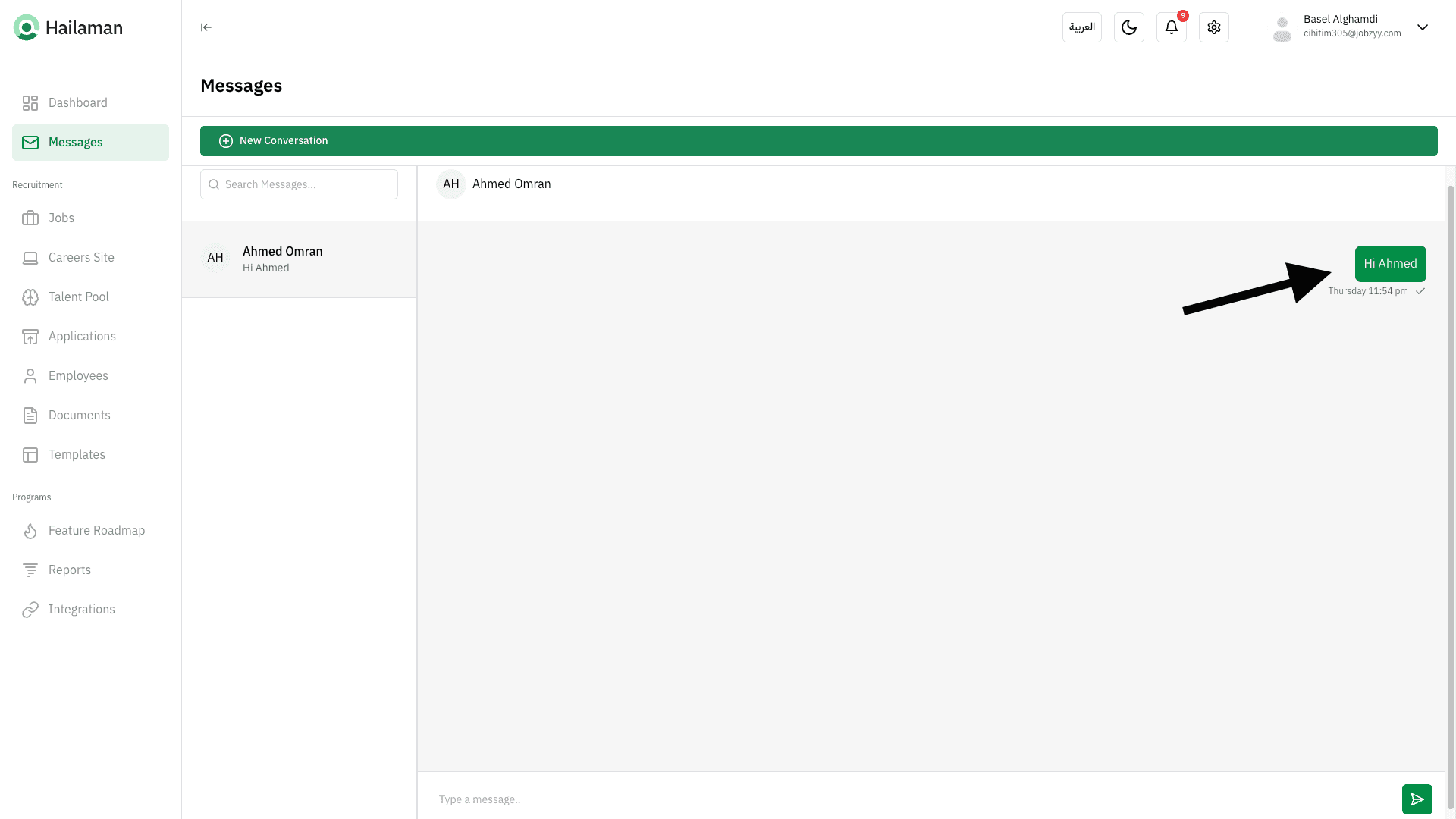Expand the Basel Alghamdi account dropdown
This screenshot has height=819, width=1456.
(1423, 27)
